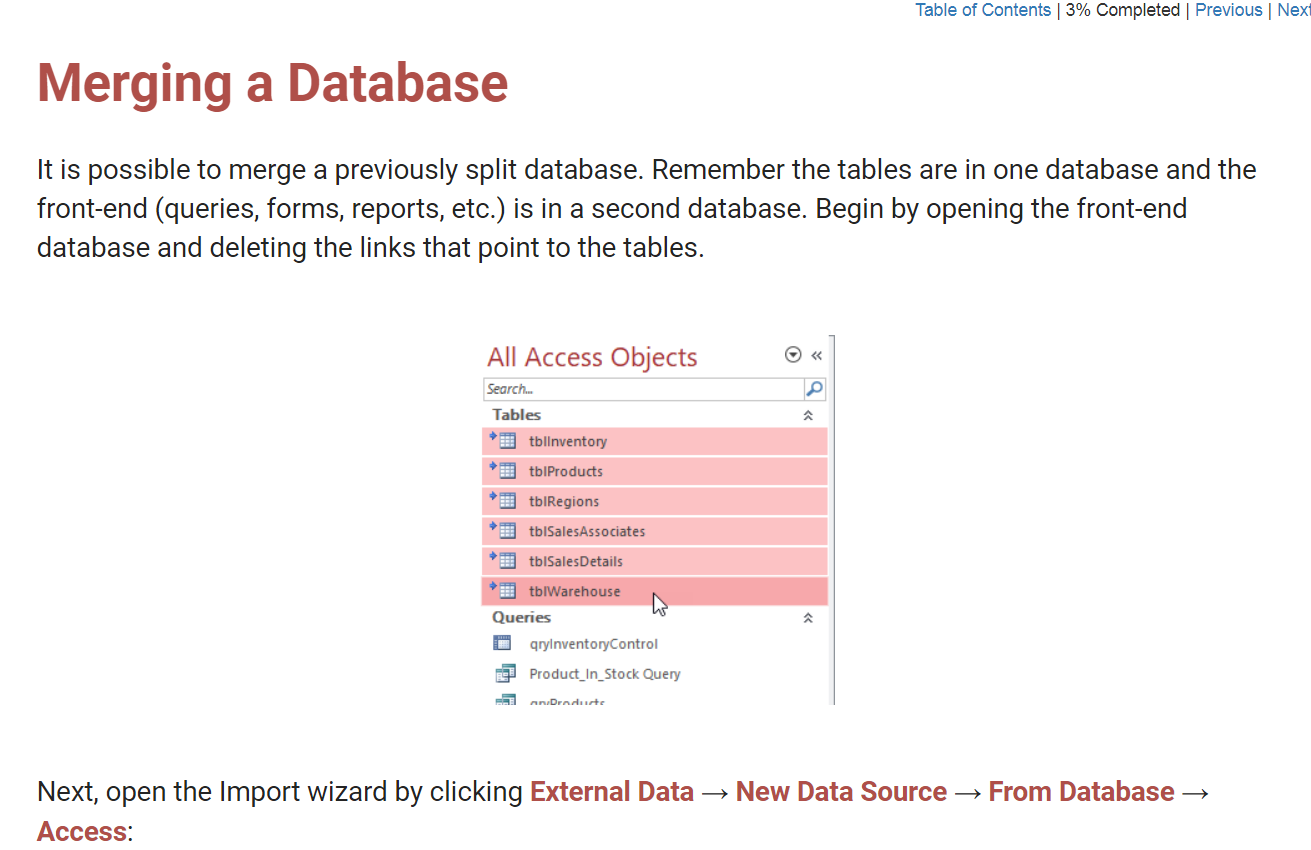The width and height of the screenshot is (1311, 850).
Task: Click the tblRegions linked table icon
Action: [503, 500]
